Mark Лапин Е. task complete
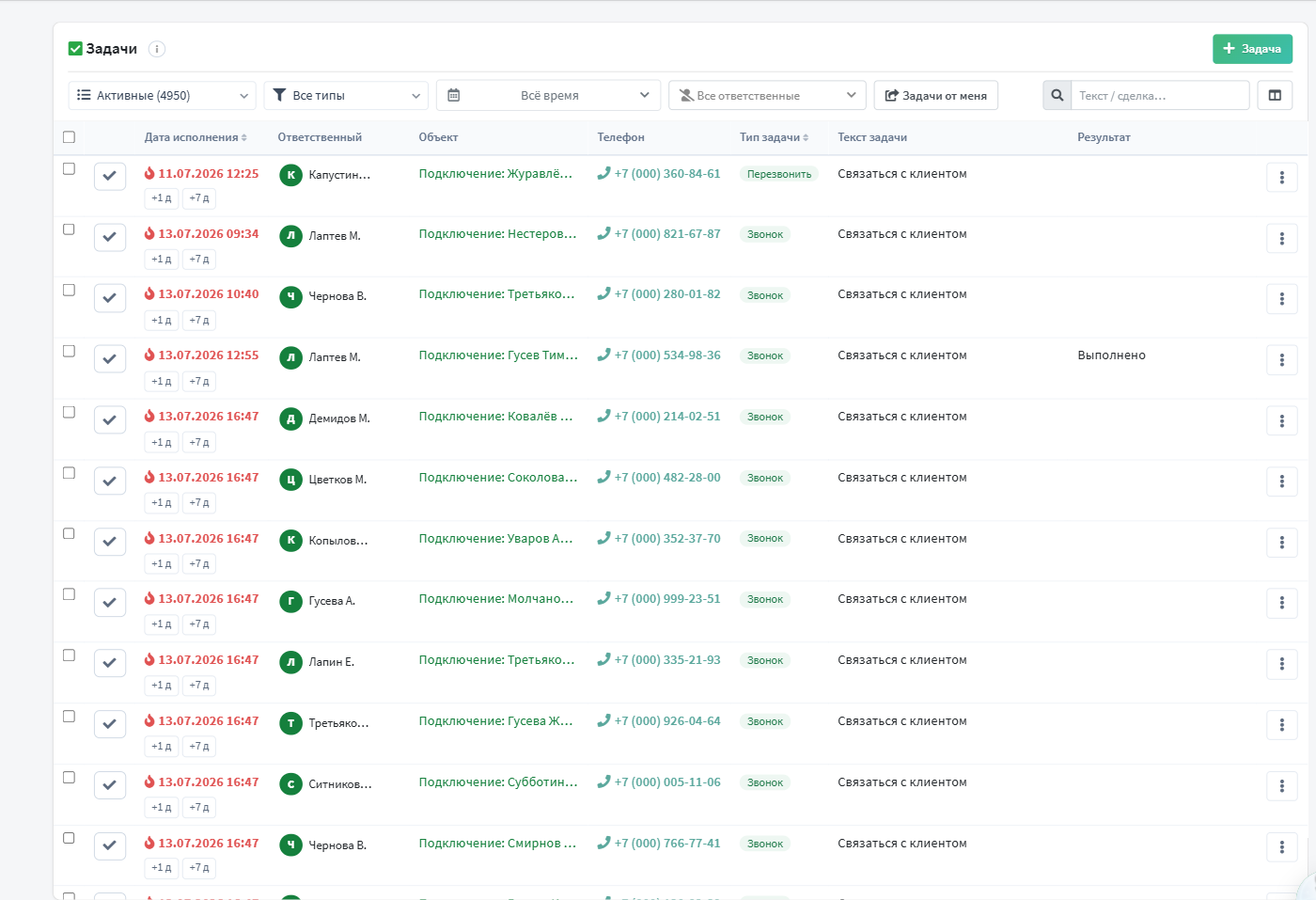The height and width of the screenshot is (900, 1316). coord(110,663)
